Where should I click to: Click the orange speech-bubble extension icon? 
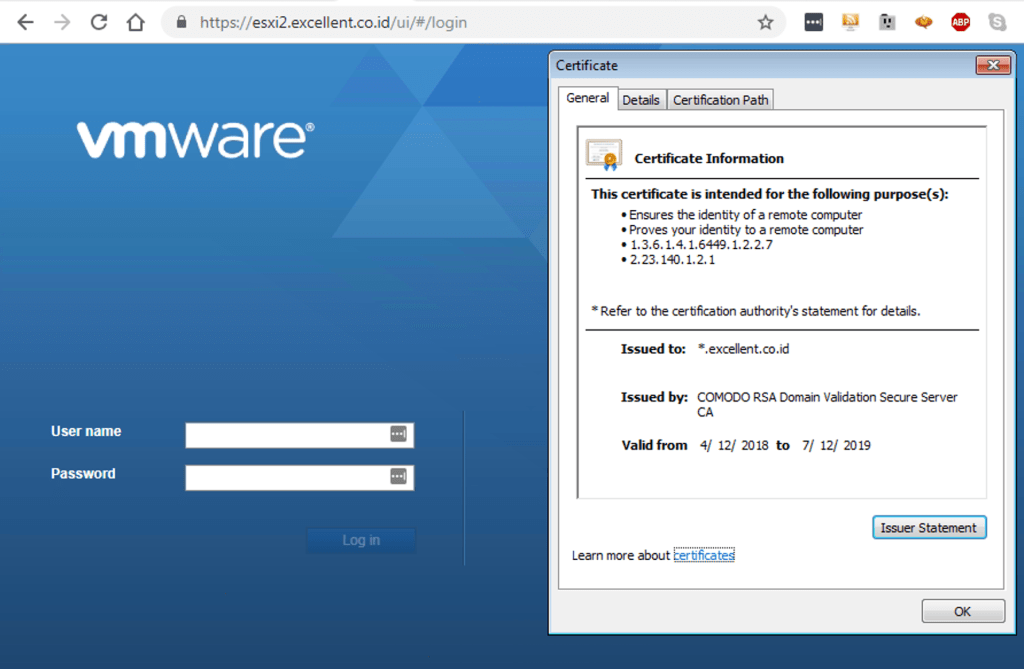924,22
